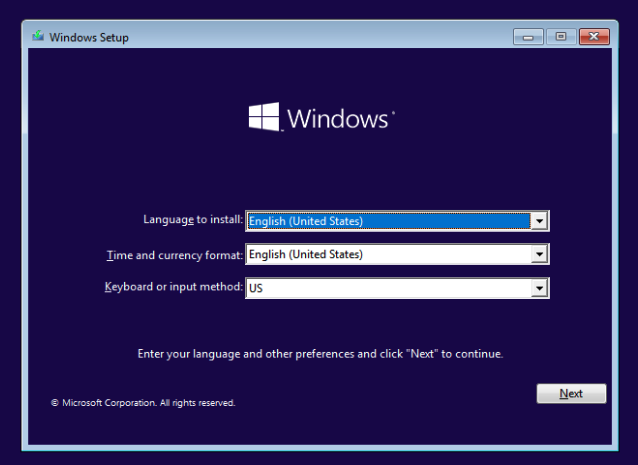Viewport: 638px width, 465px height.
Task: Click the 'Language to install:' label
Action: [193, 220]
